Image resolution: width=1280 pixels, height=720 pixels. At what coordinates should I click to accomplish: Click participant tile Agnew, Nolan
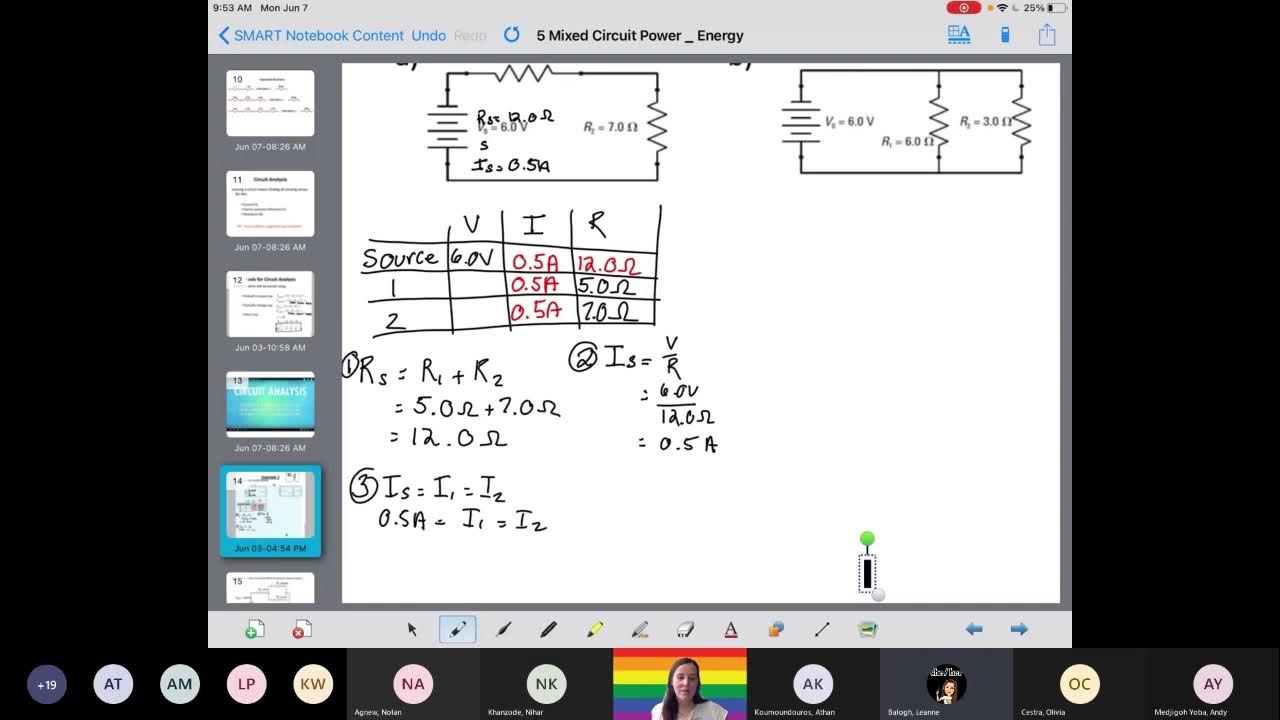[x=413, y=684]
